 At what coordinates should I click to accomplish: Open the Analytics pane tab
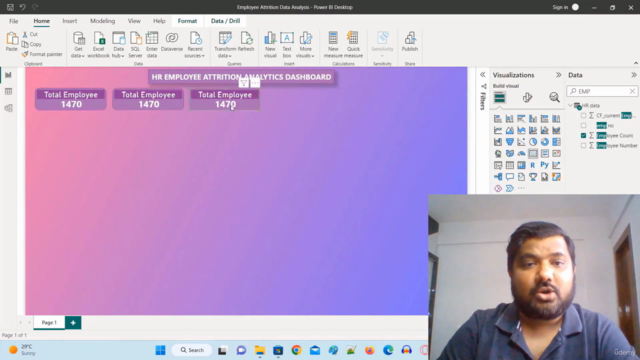(x=554, y=98)
